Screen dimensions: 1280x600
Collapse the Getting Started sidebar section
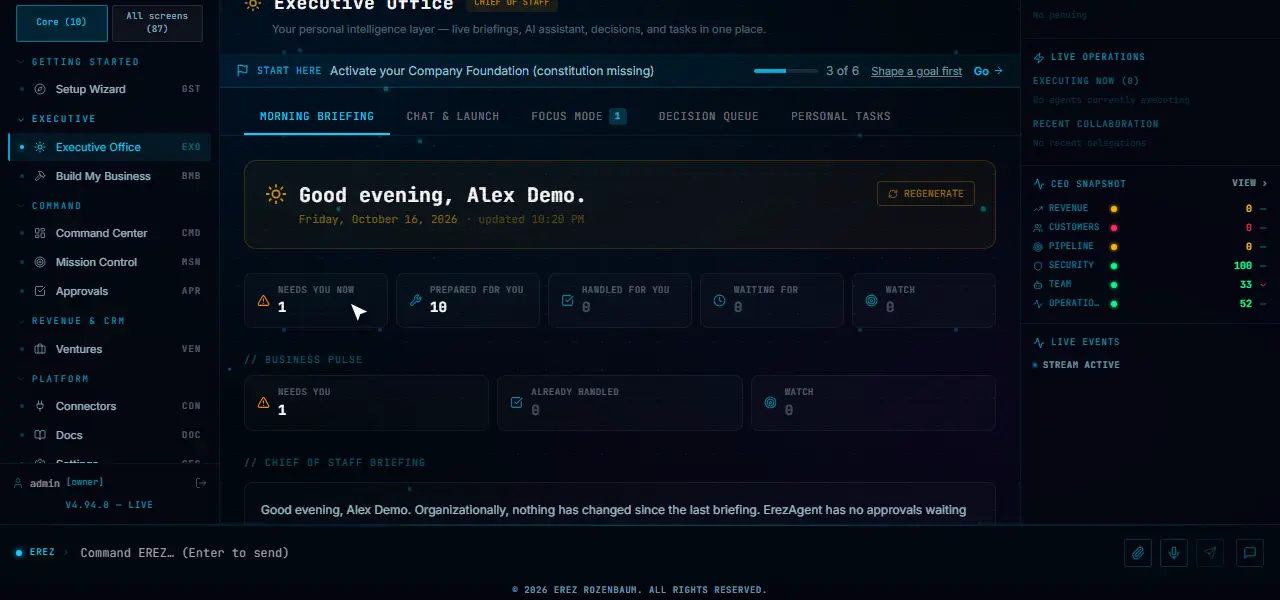click(x=79, y=62)
